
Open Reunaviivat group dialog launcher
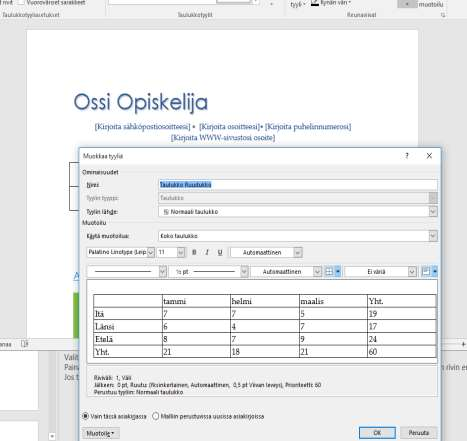point(443,15)
